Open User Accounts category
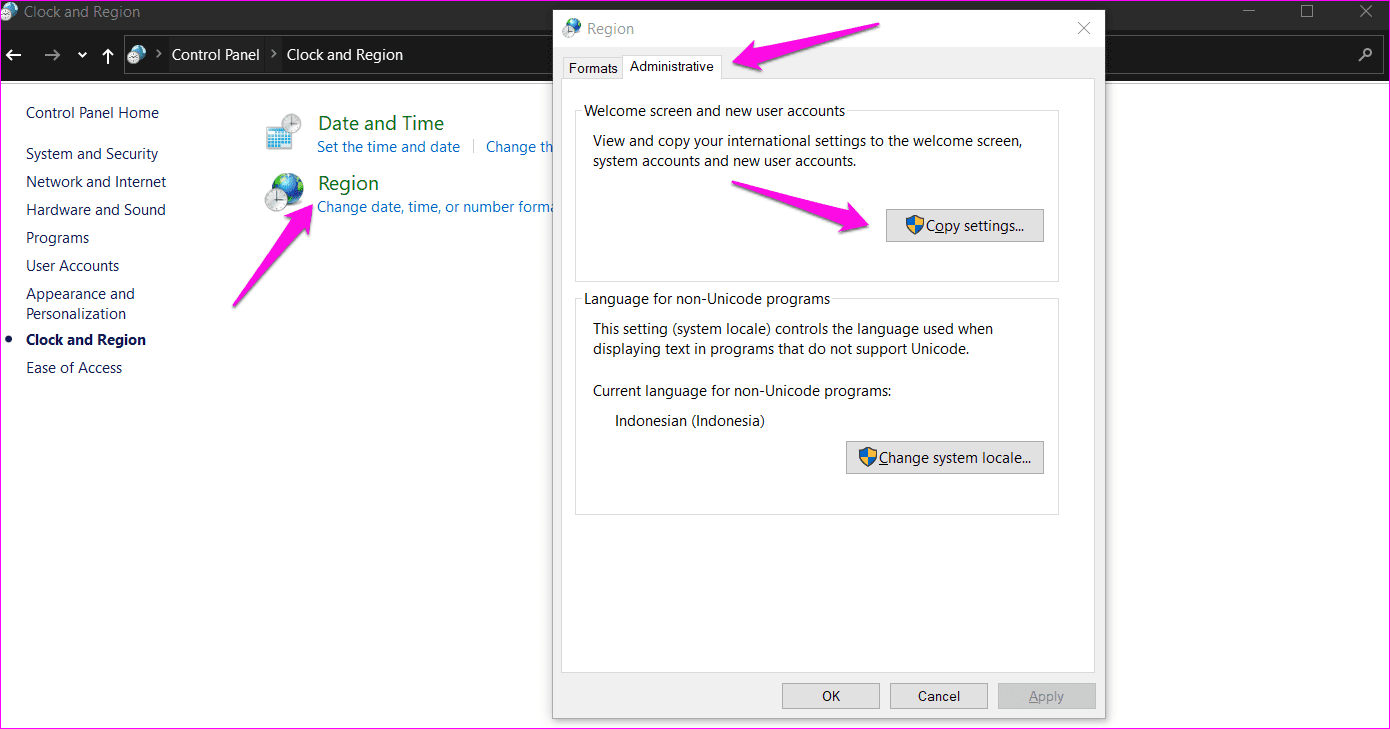The height and width of the screenshot is (729, 1390). 73,266
